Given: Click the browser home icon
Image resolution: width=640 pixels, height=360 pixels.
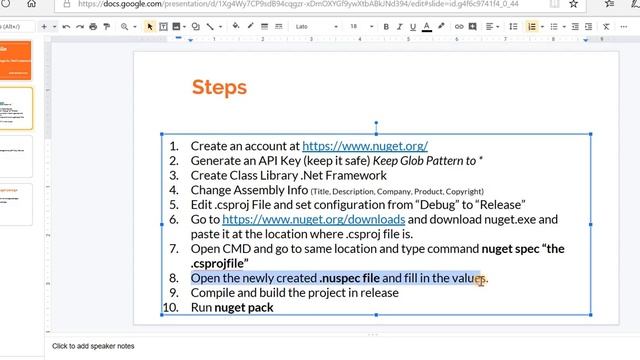Looking at the screenshot, I should [31, 4].
